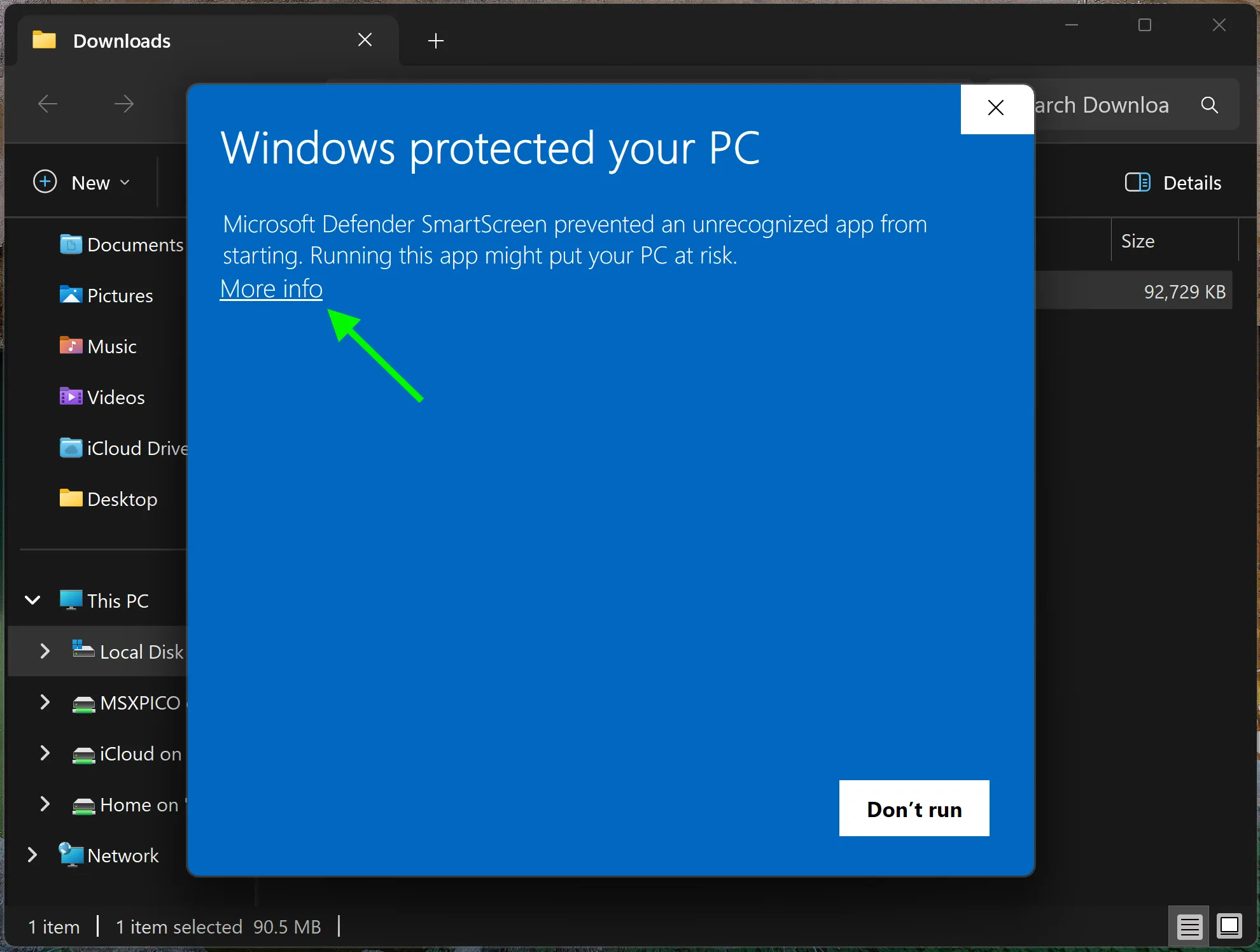Click the Don't run button
1260x952 pixels.
[x=914, y=808]
